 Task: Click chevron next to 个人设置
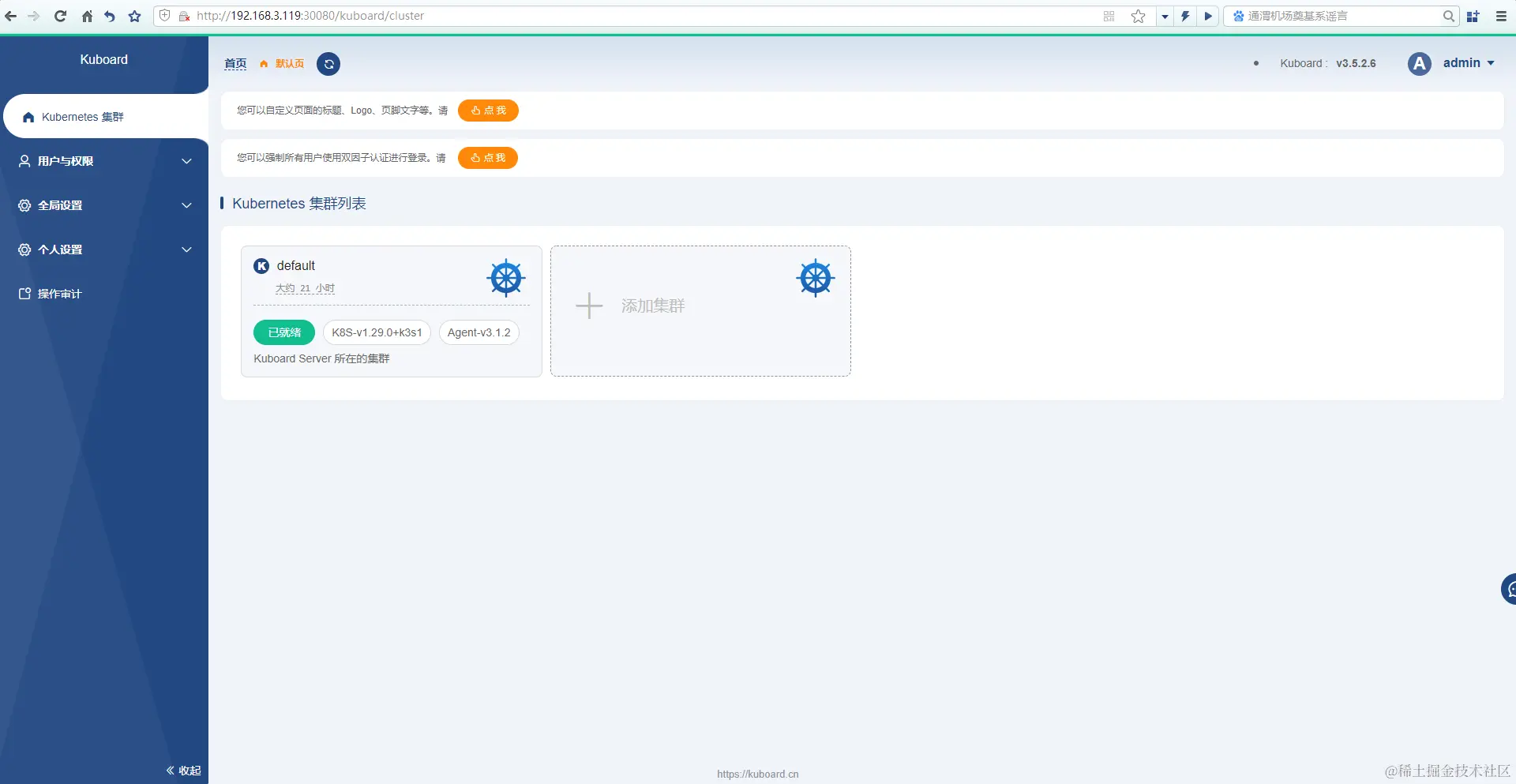pos(186,249)
